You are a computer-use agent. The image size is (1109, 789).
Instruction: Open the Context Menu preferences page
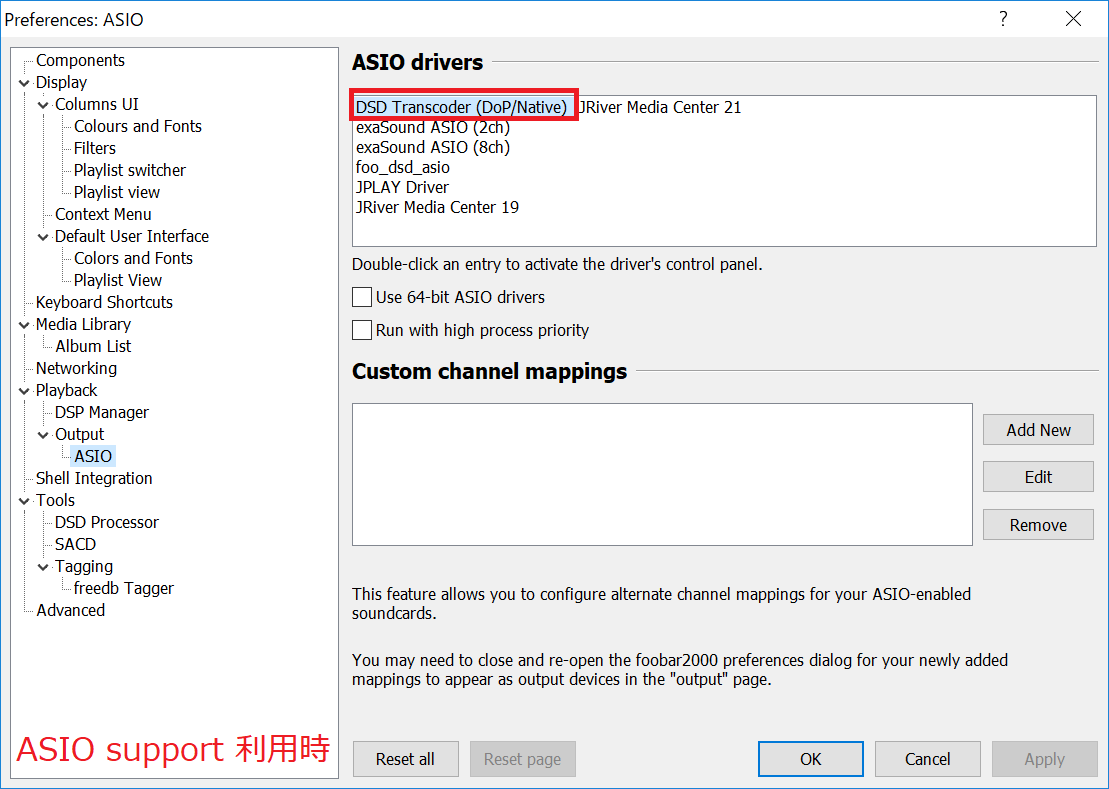pos(103,214)
